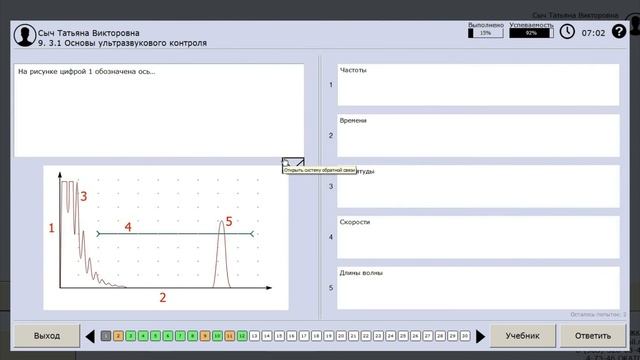Jump to question 11 box

[x=230, y=336]
